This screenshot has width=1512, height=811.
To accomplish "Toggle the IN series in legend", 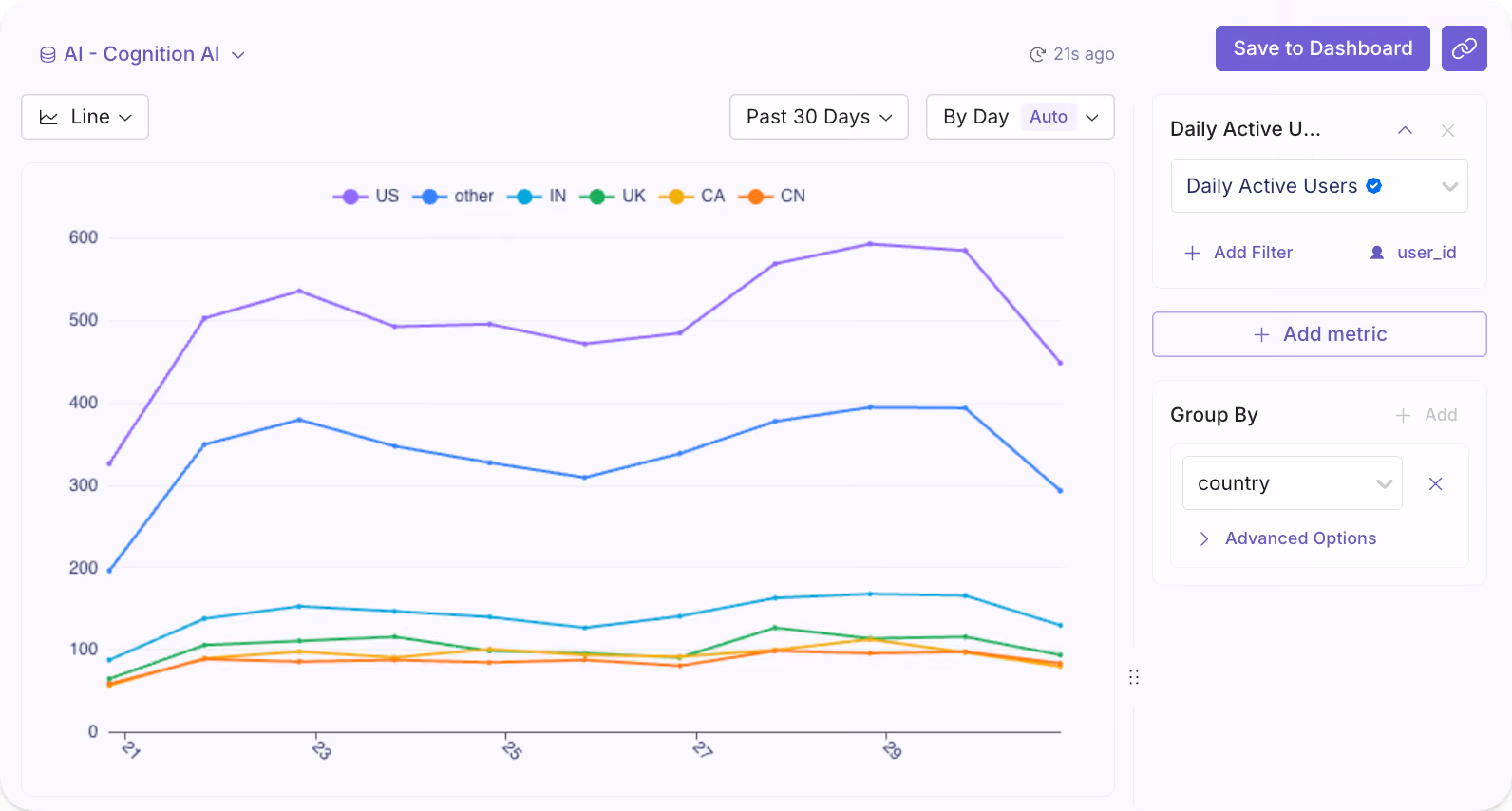I will pos(537,197).
